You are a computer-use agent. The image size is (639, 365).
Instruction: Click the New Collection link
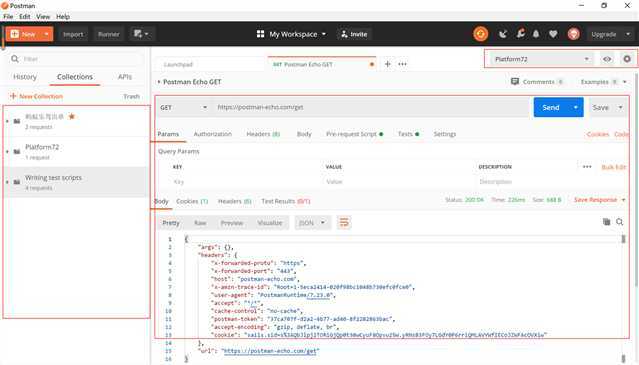[x=36, y=96]
